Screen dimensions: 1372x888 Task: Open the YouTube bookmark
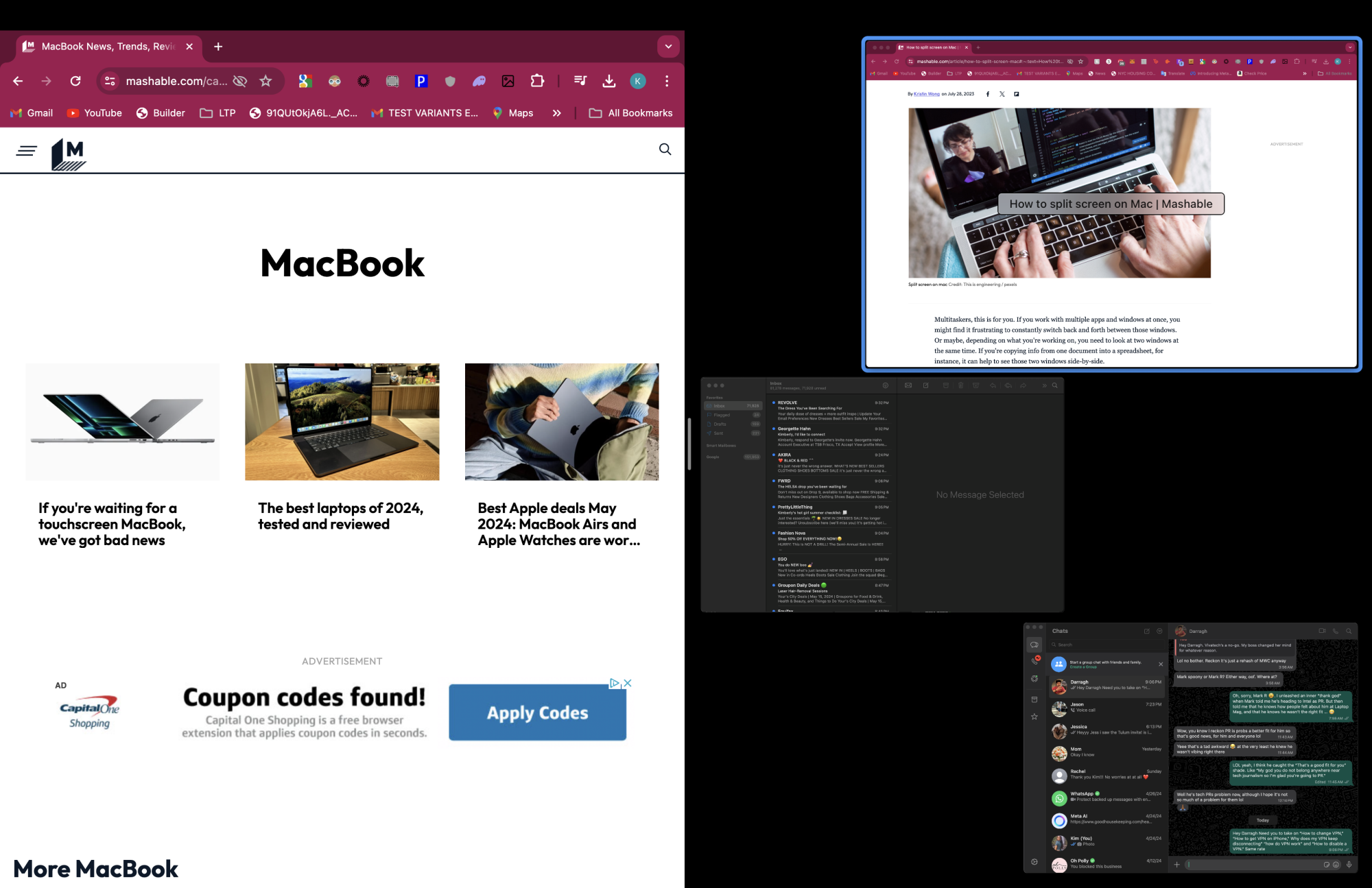pyautogui.click(x=95, y=113)
